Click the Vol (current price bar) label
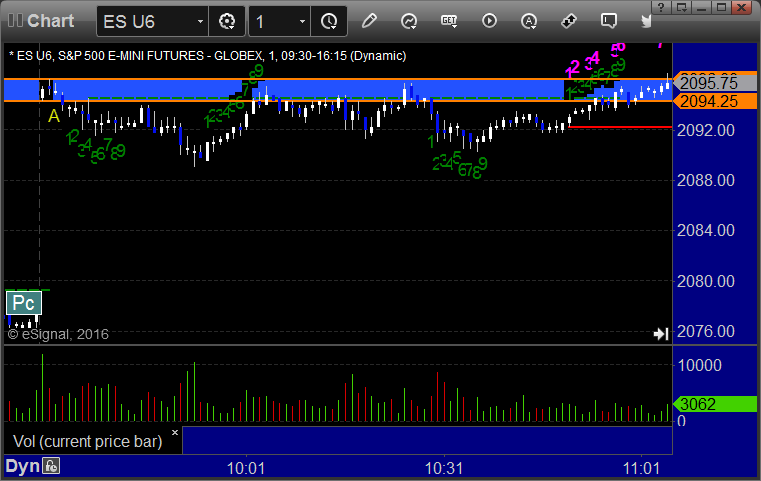This screenshot has width=761, height=481. [87, 442]
